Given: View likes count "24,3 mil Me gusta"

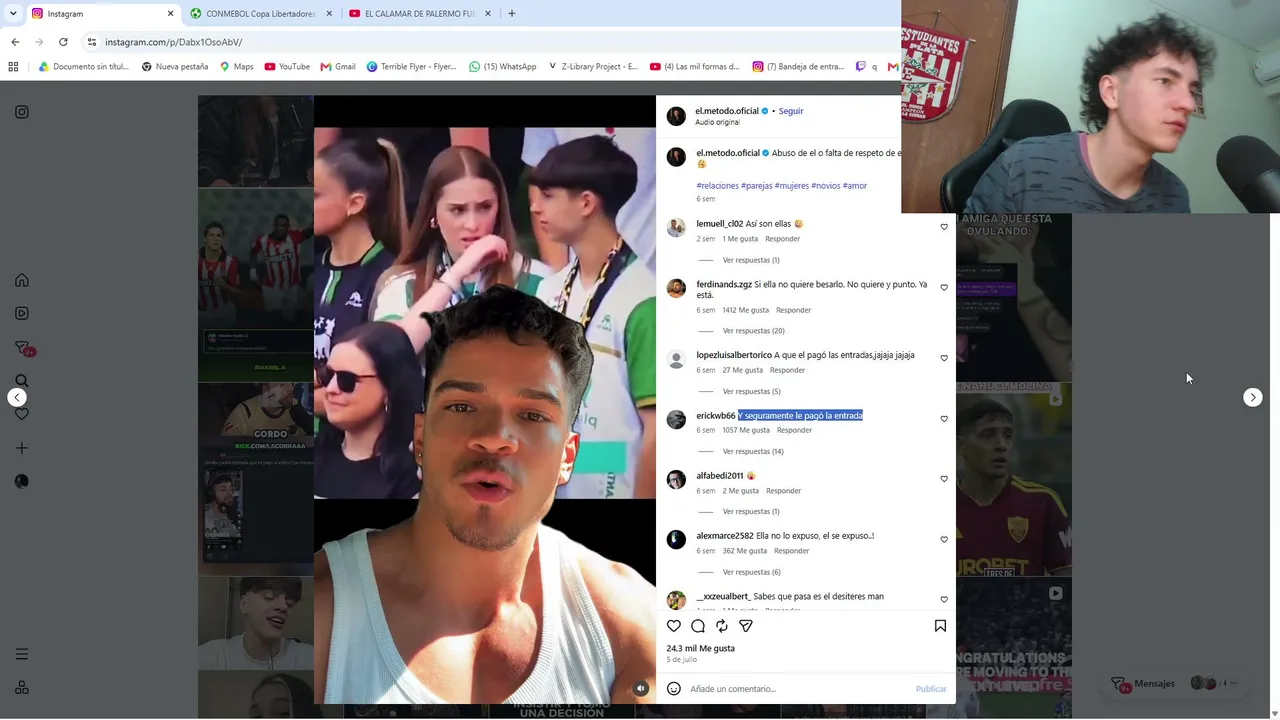Looking at the screenshot, I should (701, 649).
